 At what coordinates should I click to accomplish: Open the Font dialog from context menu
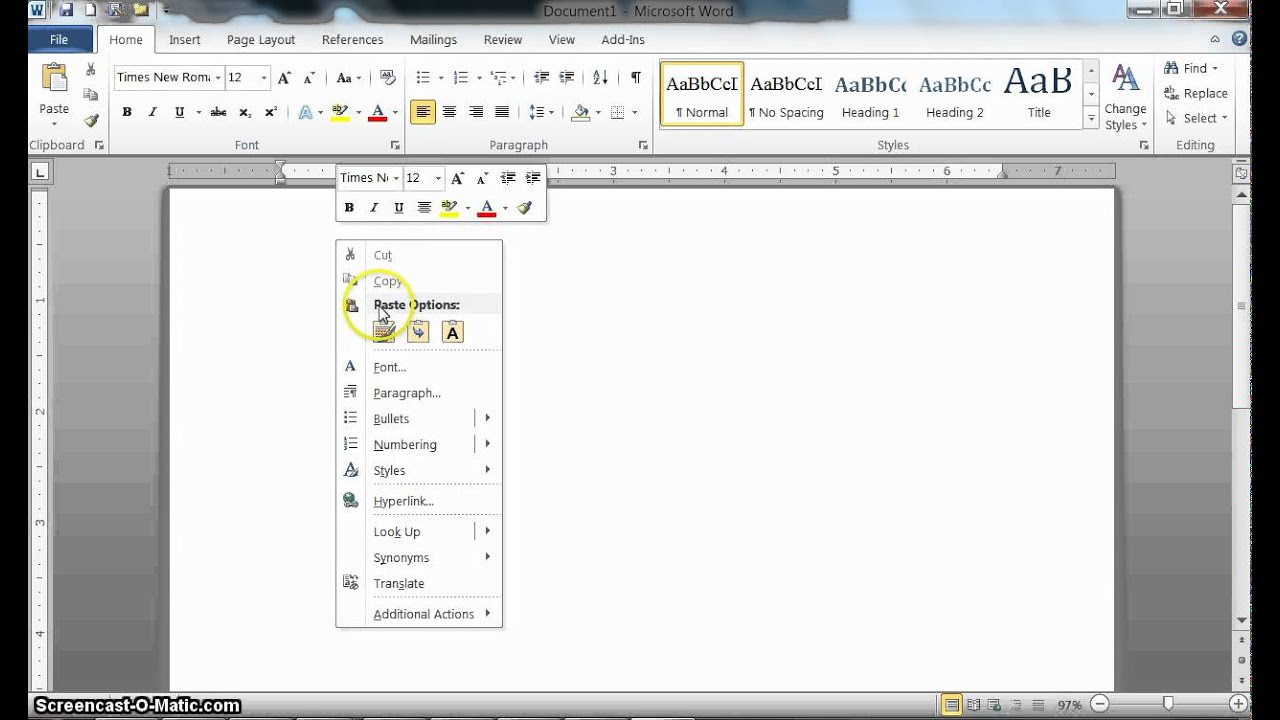pyautogui.click(x=389, y=367)
